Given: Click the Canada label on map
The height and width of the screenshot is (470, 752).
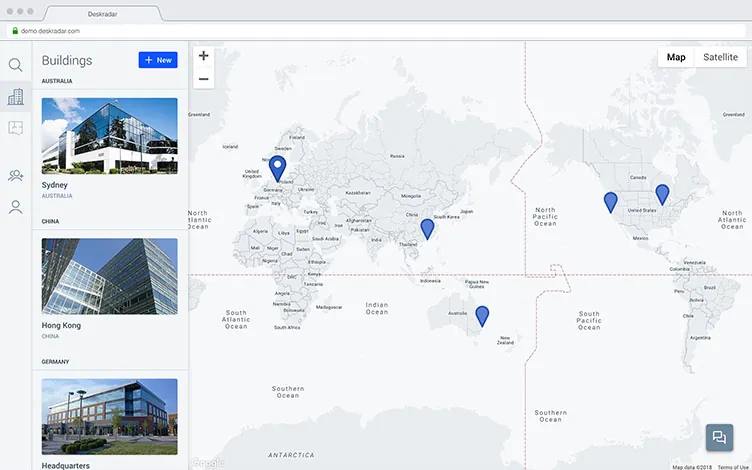Looking at the screenshot, I should 638,177.
